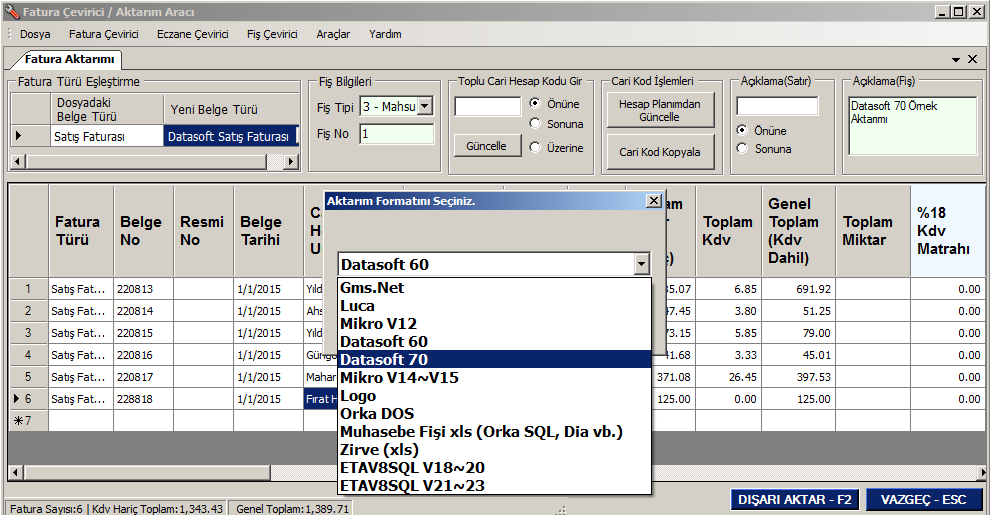Screen dimensions: 990x515
Task: Click Belge No cell 228818
Action: pos(143,399)
